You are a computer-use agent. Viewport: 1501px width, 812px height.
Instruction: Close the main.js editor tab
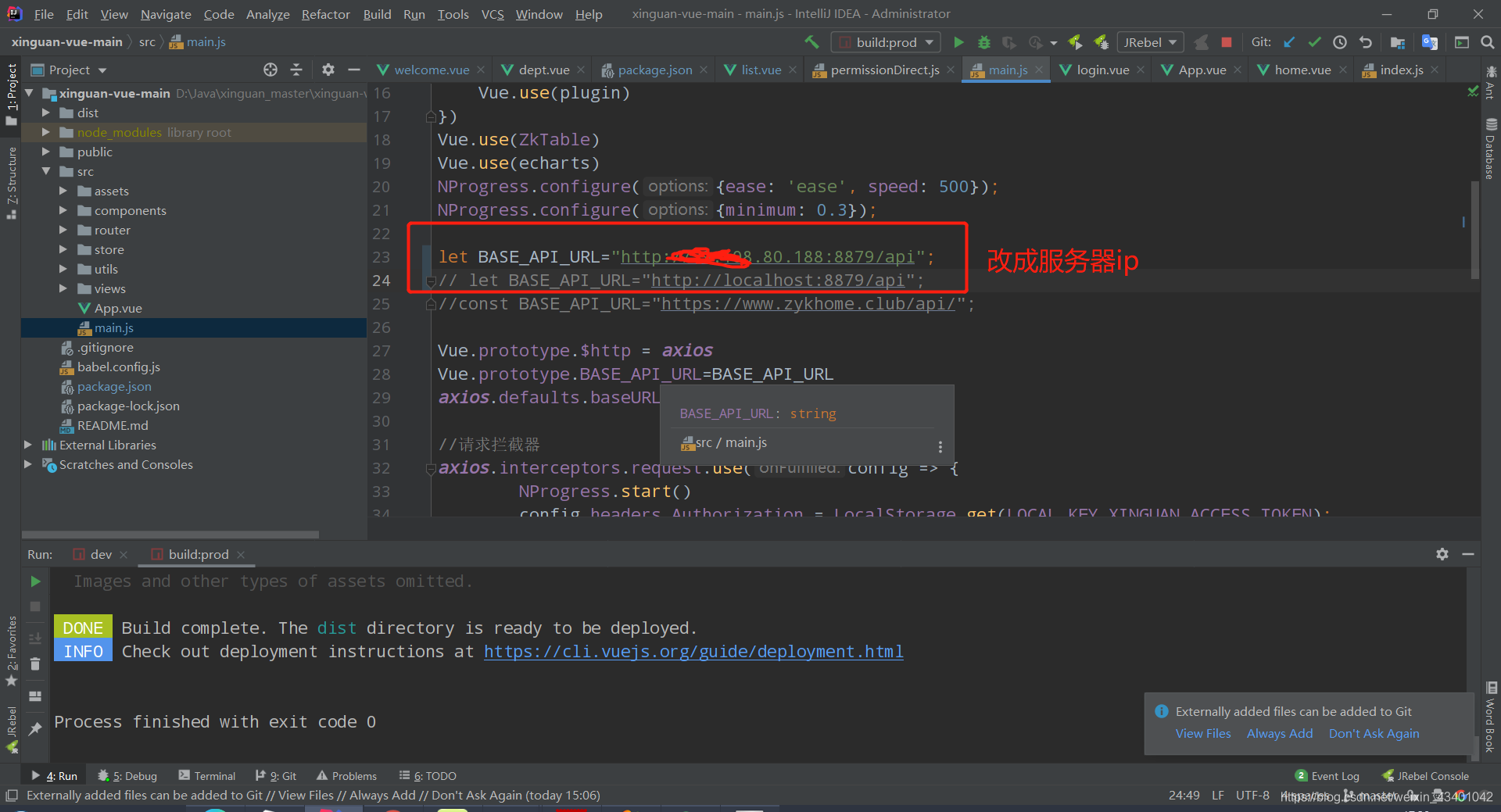pos(1039,70)
